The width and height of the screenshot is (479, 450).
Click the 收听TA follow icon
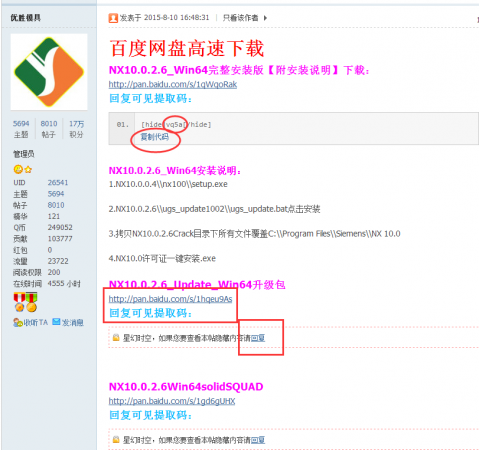[18, 322]
